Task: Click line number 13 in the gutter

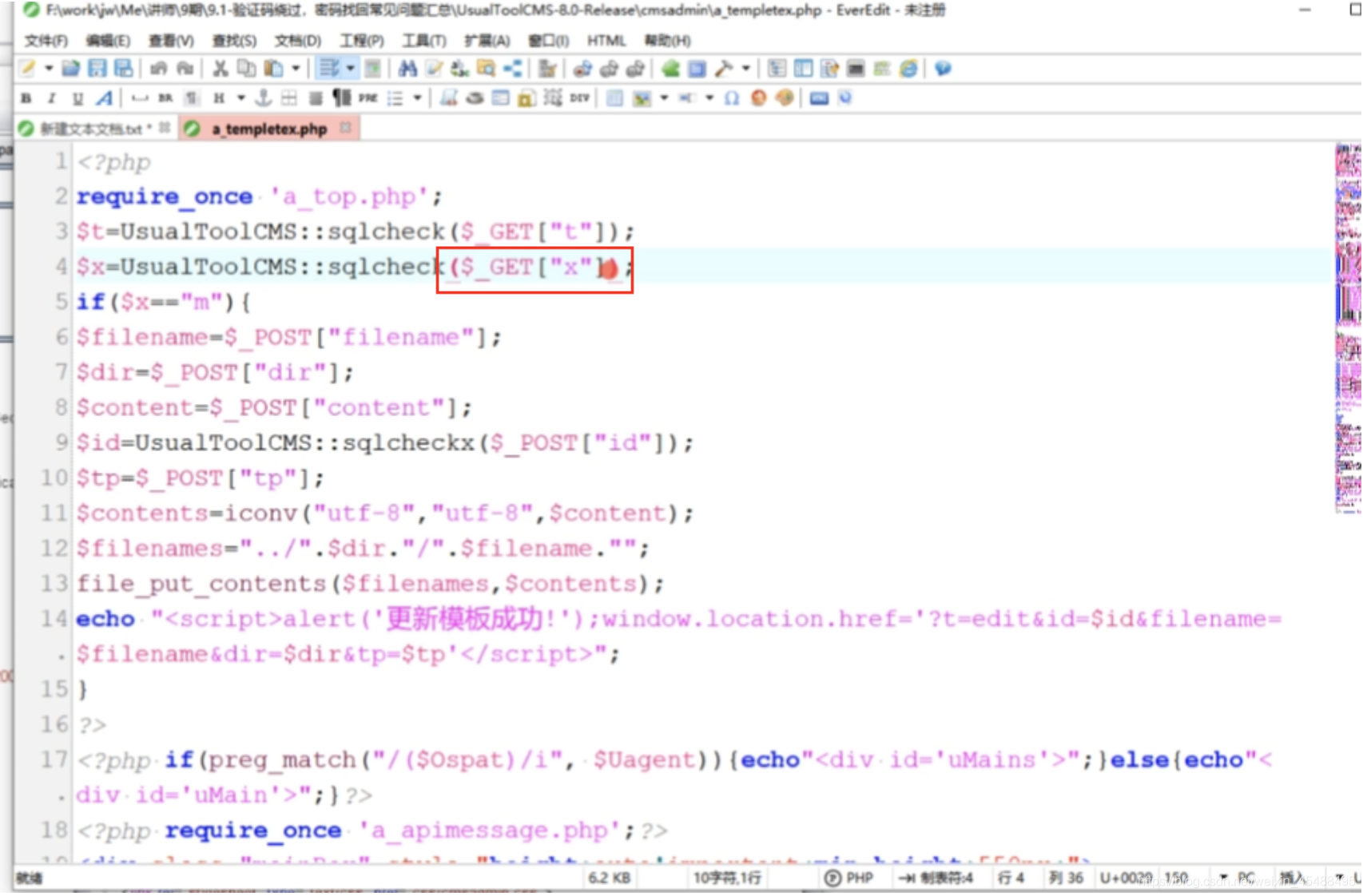Action: (x=54, y=584)
